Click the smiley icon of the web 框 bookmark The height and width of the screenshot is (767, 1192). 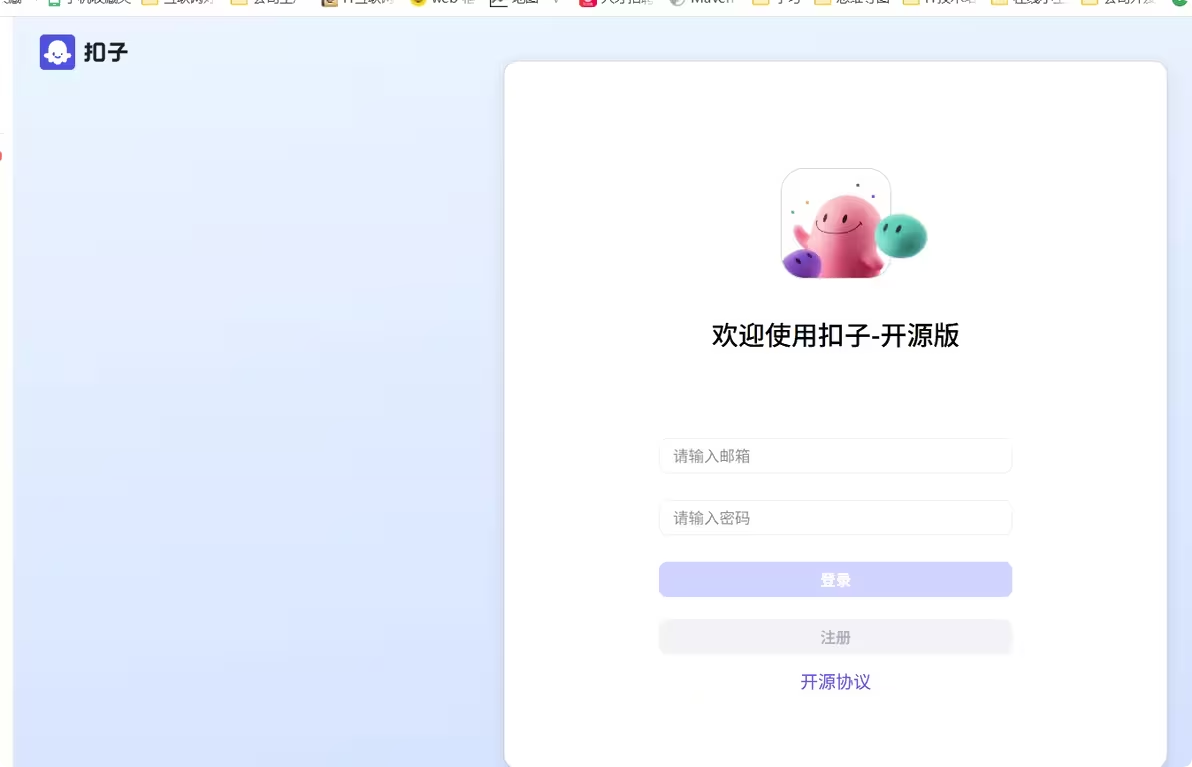click(418, 3)
